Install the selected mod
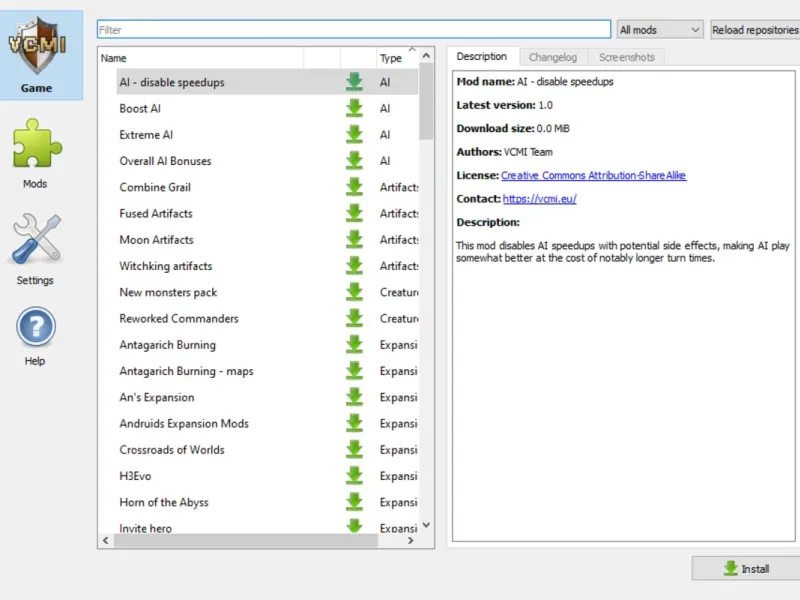 [x=746, y=568]
